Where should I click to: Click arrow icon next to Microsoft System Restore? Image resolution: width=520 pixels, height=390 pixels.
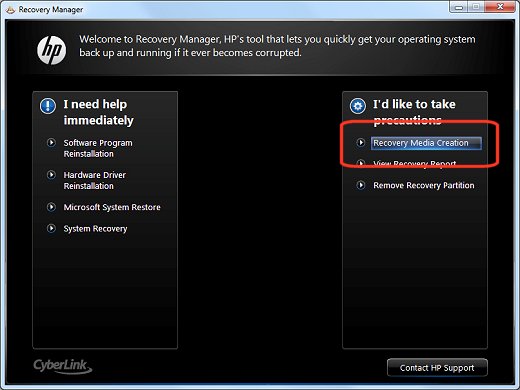[51, 207]
